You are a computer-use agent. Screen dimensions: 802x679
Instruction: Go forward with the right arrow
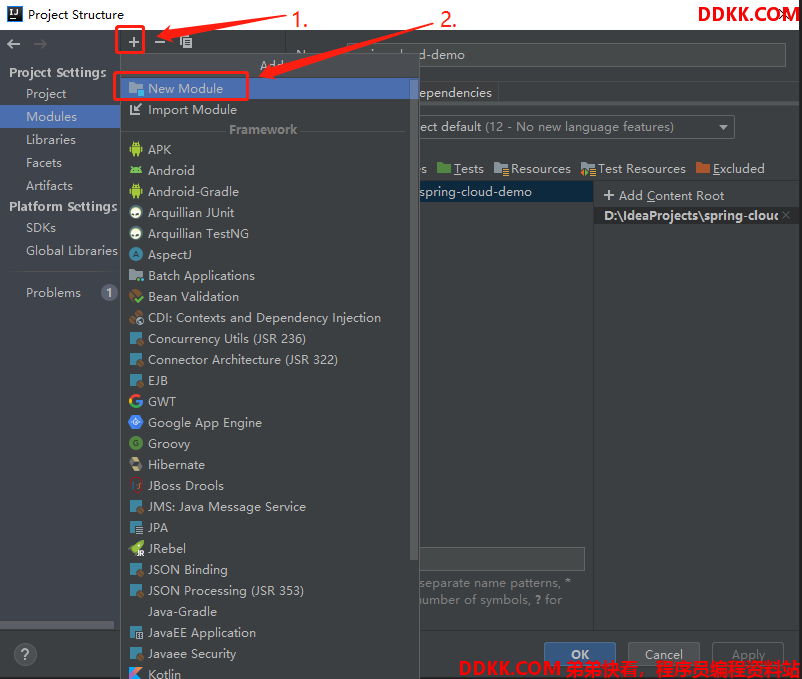40,44
